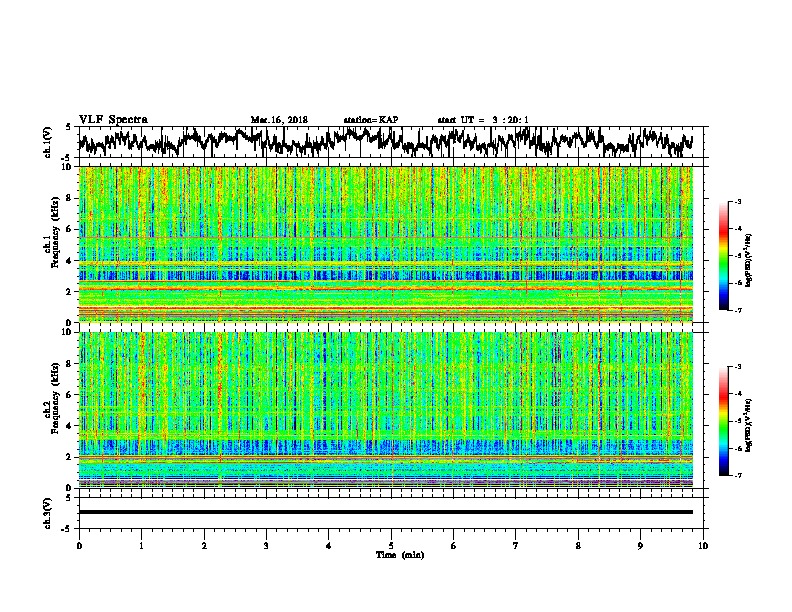Click the Time axis tick label "3"
This screenshot has width=792, height=612.
pyautogui.click(x=266, y=546)
